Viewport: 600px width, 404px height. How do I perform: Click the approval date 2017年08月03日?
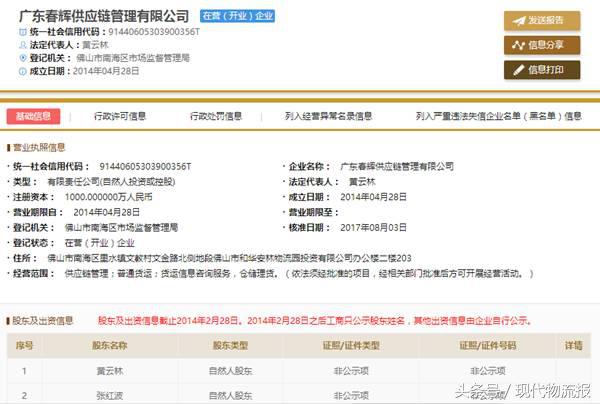(x=373, y=228)
